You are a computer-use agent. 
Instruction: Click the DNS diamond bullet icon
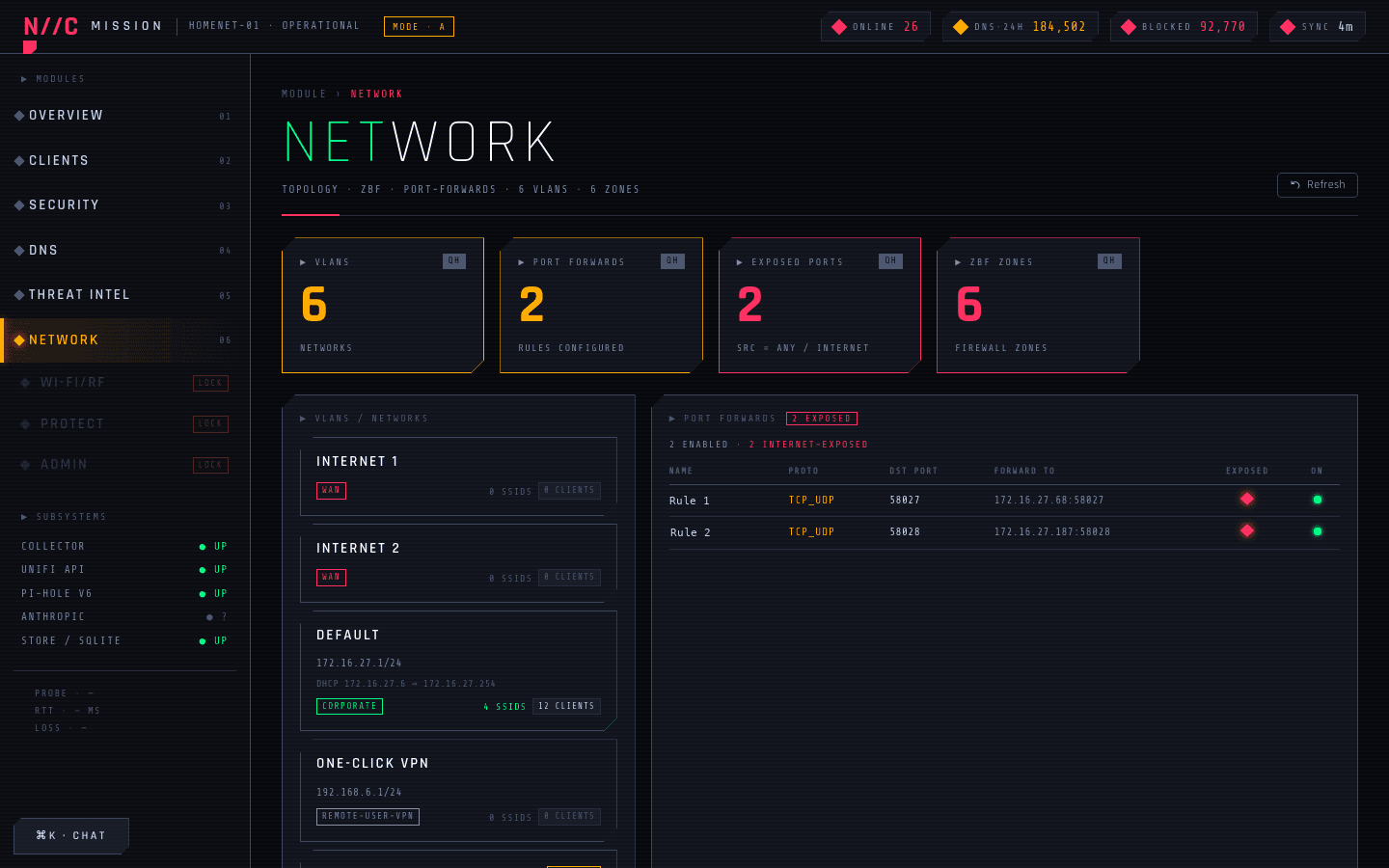19,251
